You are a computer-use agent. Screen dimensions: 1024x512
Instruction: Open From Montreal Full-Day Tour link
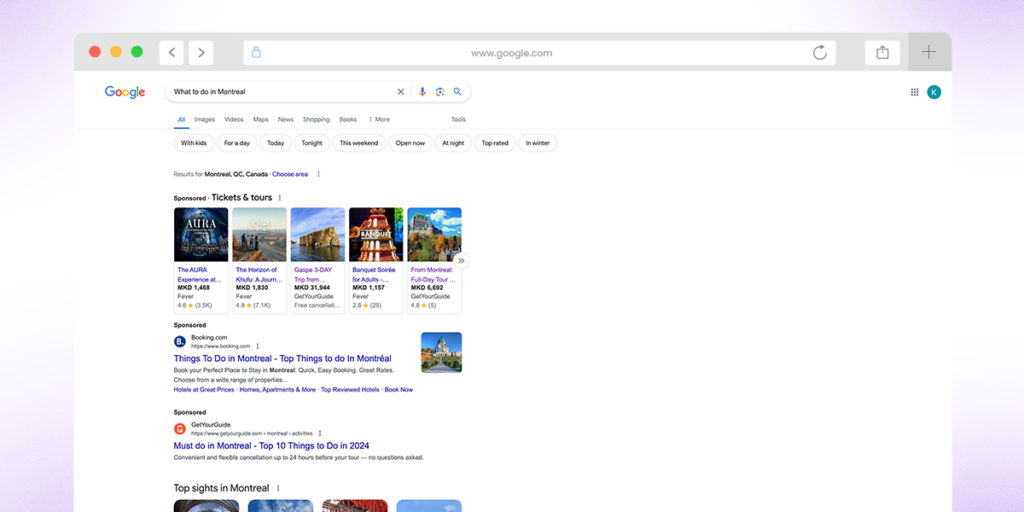coord(434,274)
